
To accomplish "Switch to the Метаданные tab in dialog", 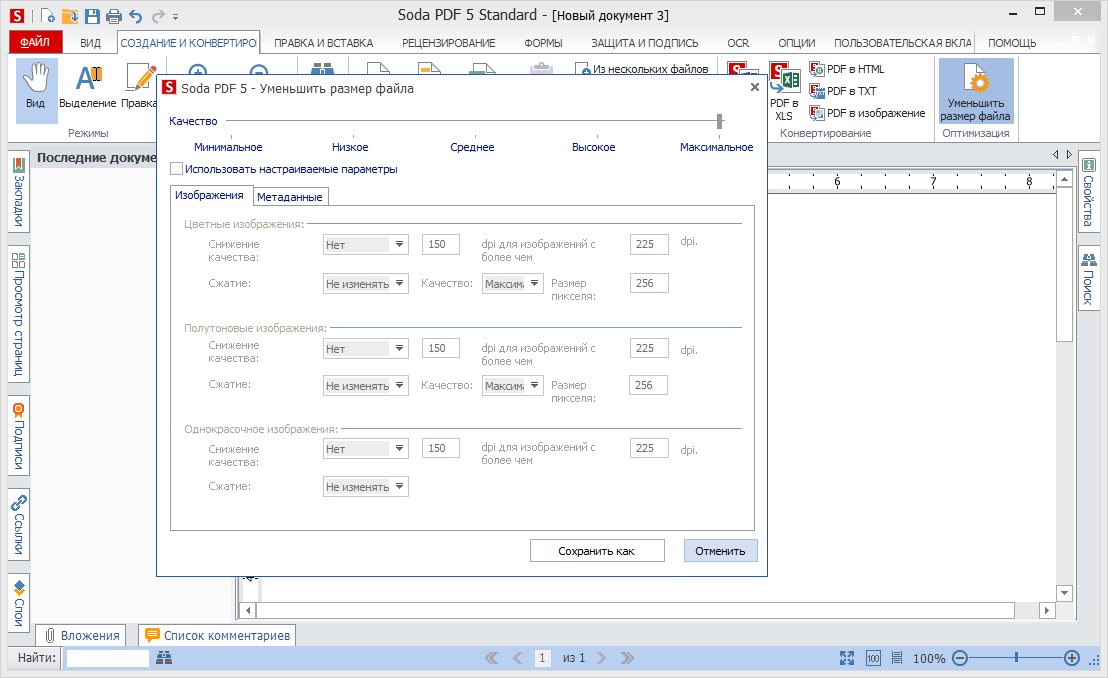I will 290,197.
